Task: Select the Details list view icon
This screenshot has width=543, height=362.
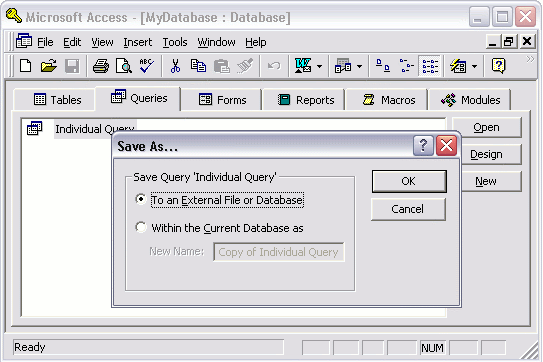Action: point(430,66)
